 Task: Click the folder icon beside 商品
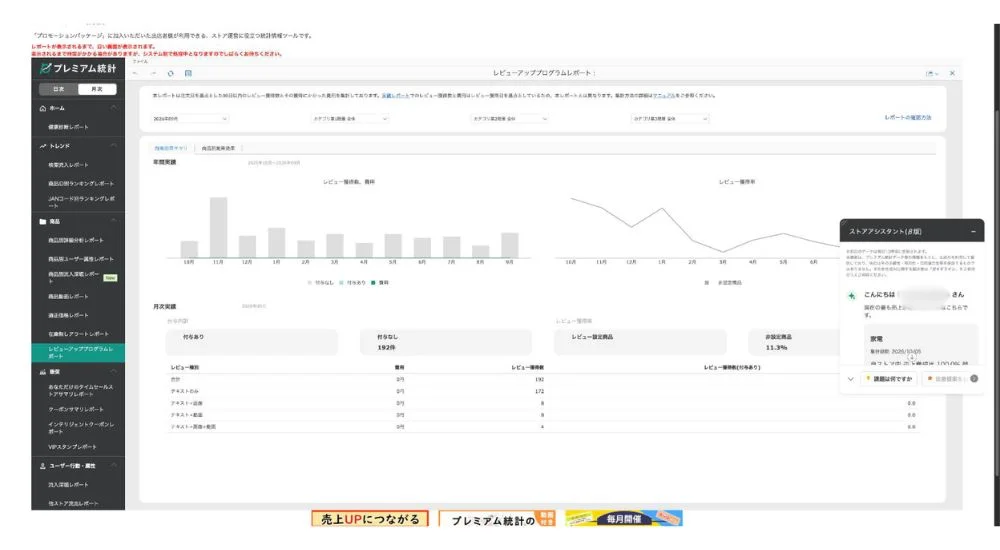pyautogui.click(x=43, y=221)
